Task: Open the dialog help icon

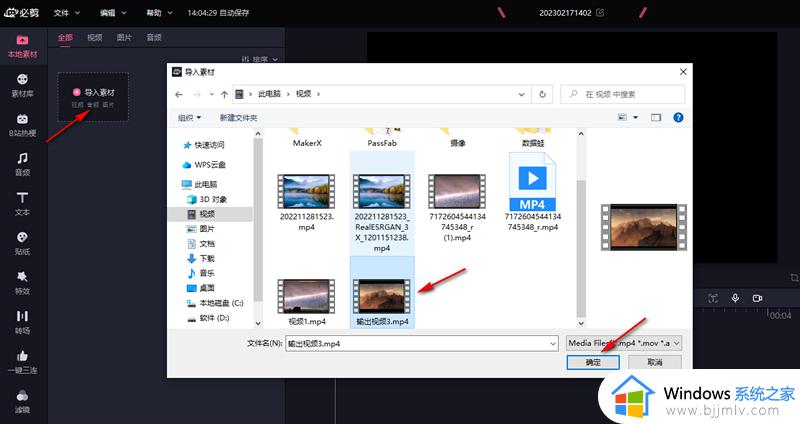Action: pos(678,117)
